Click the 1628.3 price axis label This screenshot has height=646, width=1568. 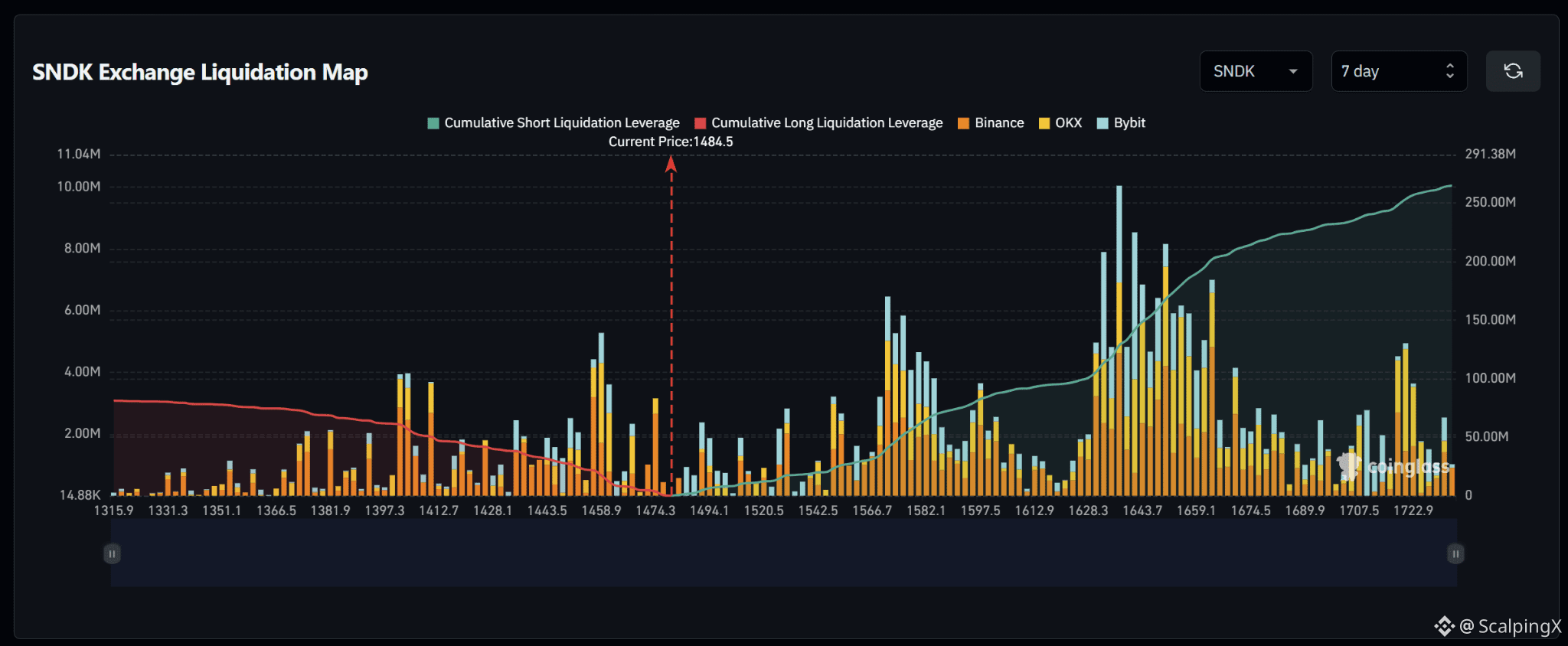[x=1089, y=511]
